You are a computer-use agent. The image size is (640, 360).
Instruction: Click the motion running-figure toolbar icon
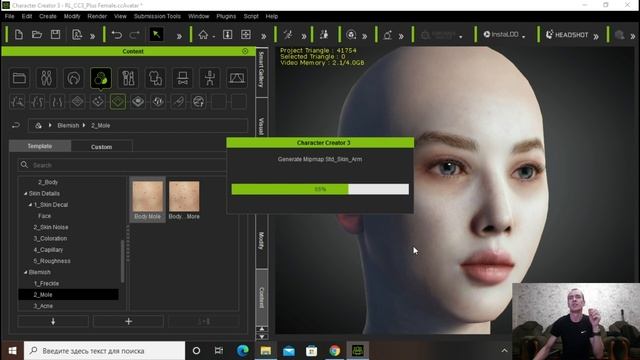coord(288,35)
